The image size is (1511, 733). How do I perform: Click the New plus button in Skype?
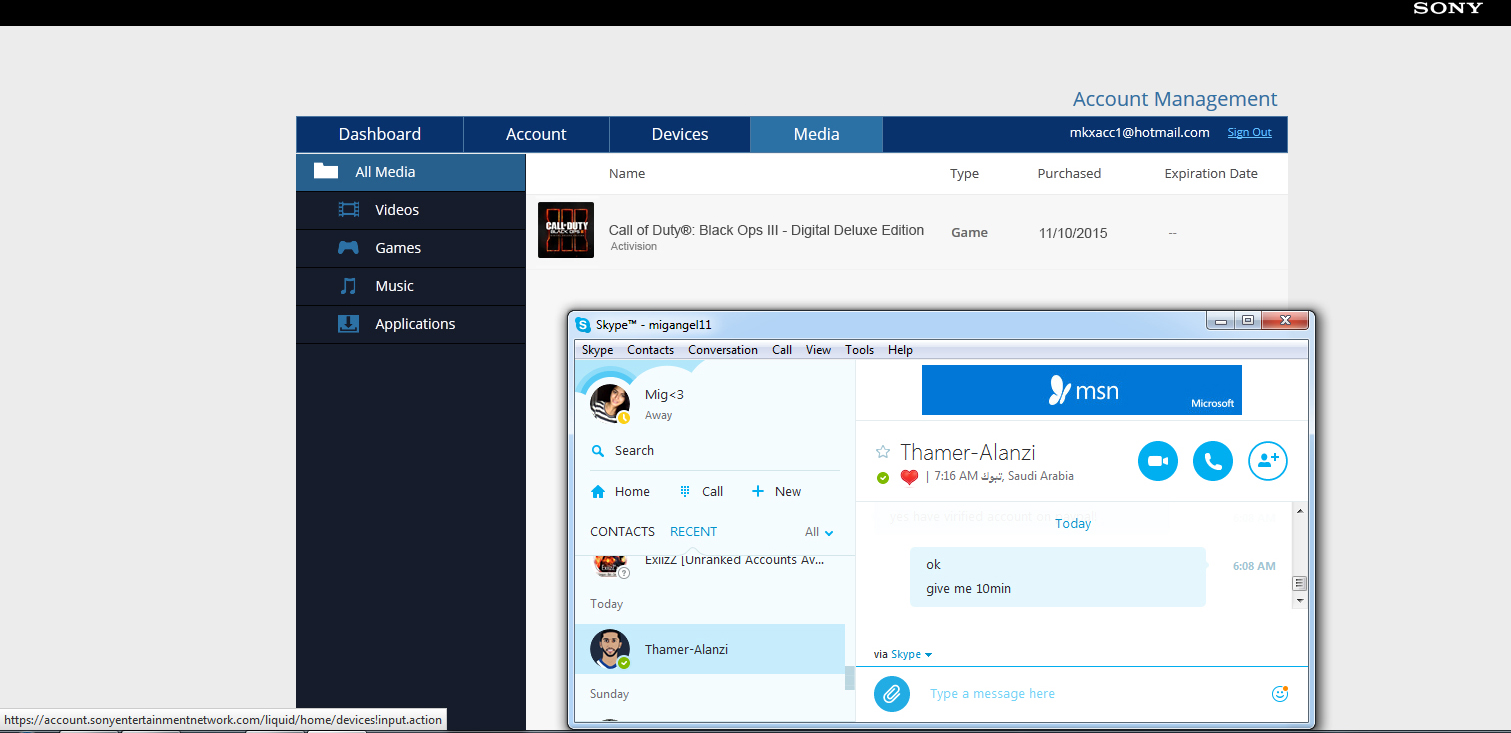(776, 491)
